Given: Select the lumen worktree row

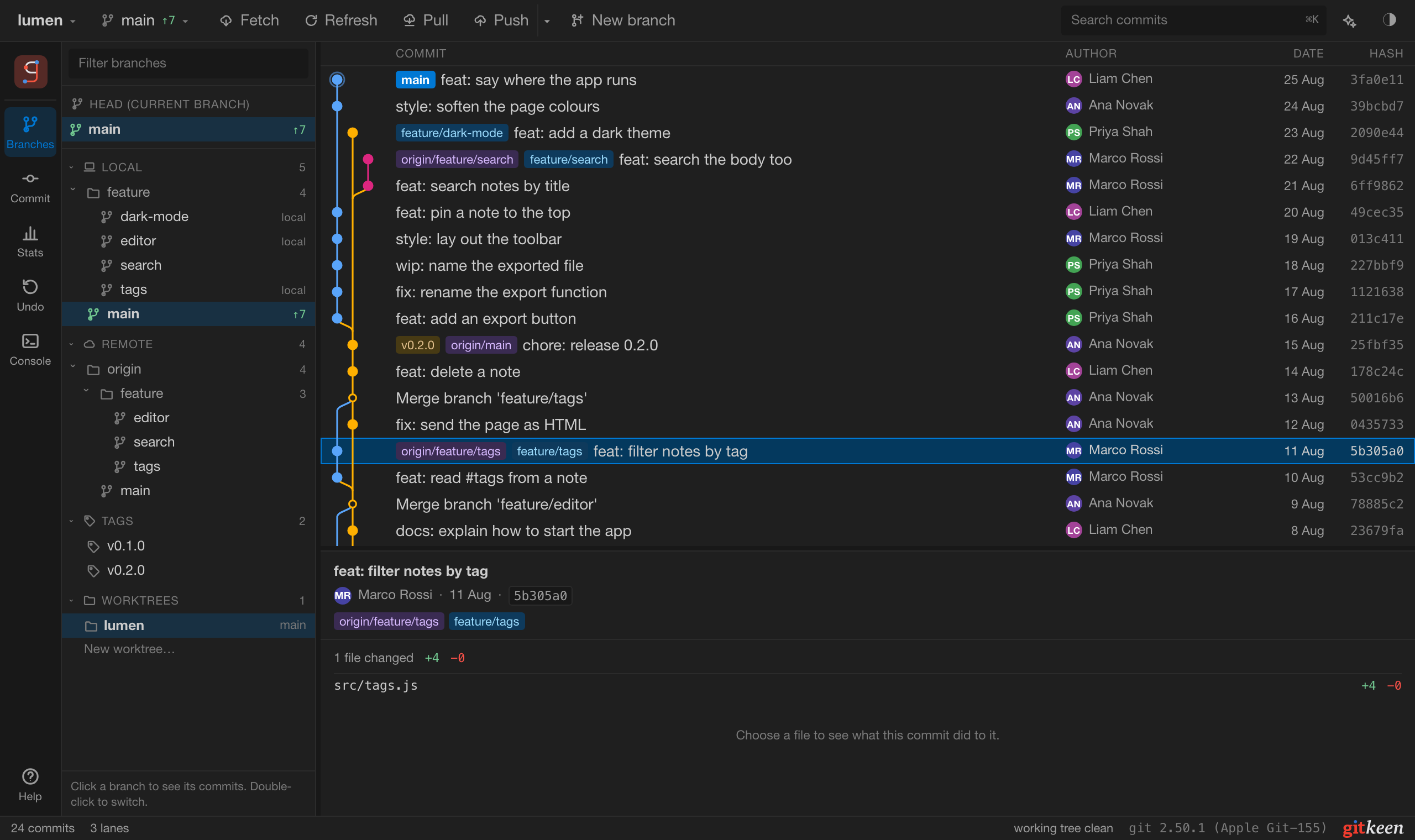Looking at the screenshot, I should [188, 626].
